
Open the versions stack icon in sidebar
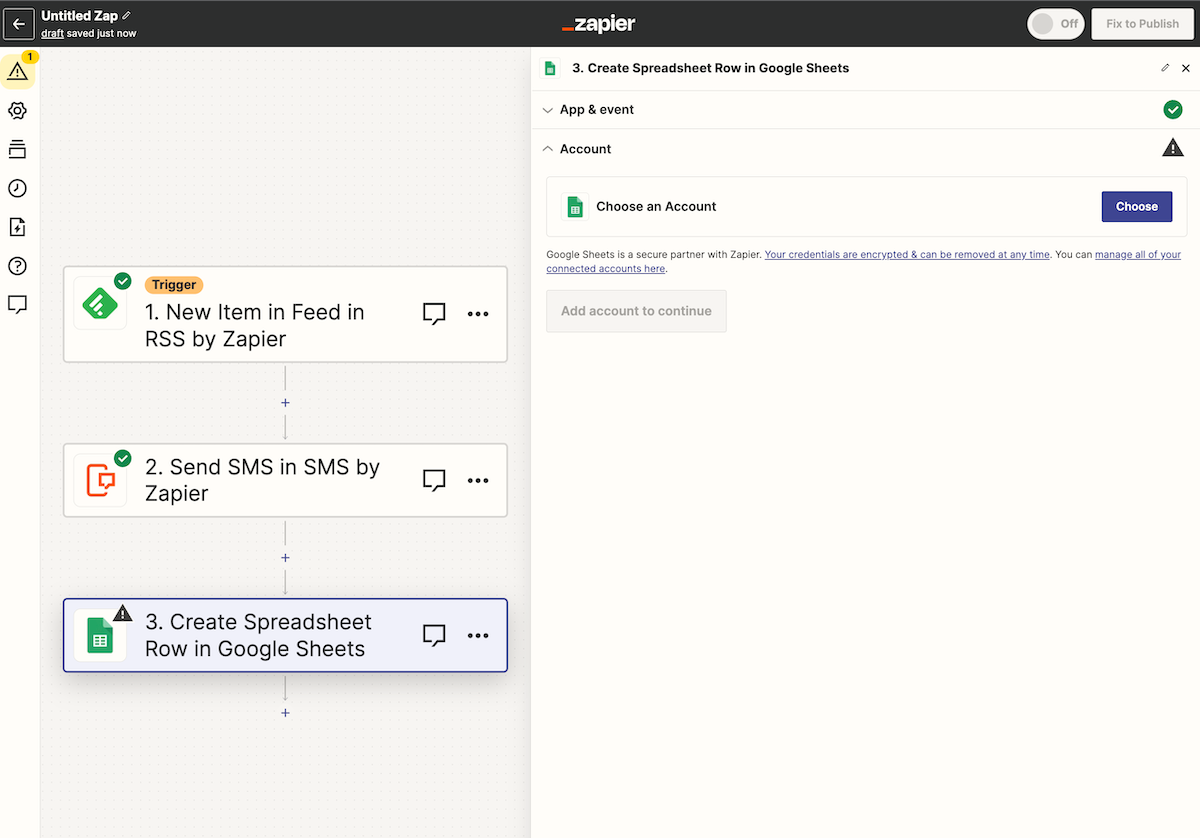point(17,149)
